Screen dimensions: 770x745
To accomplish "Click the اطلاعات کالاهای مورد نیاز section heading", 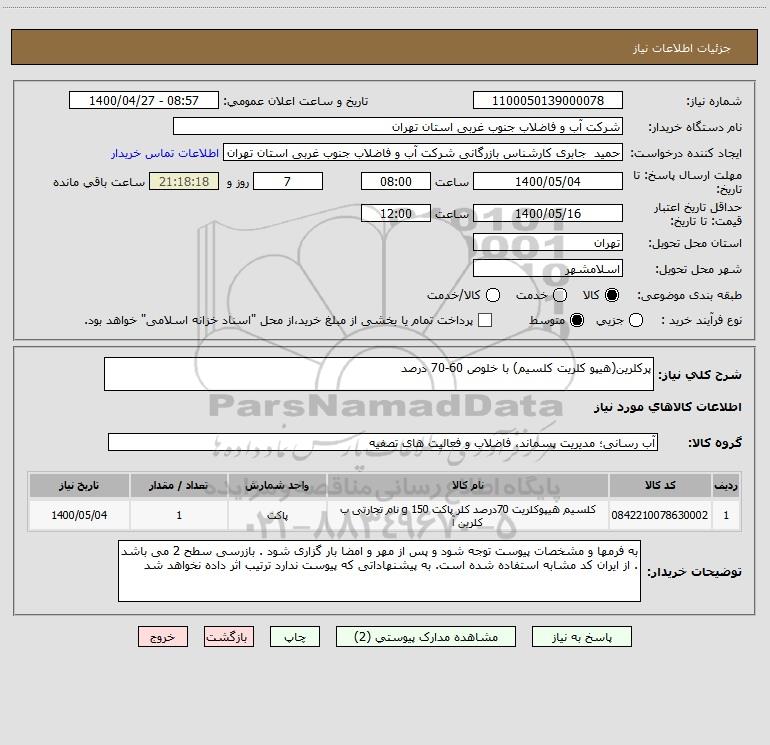I will point(667,407).
